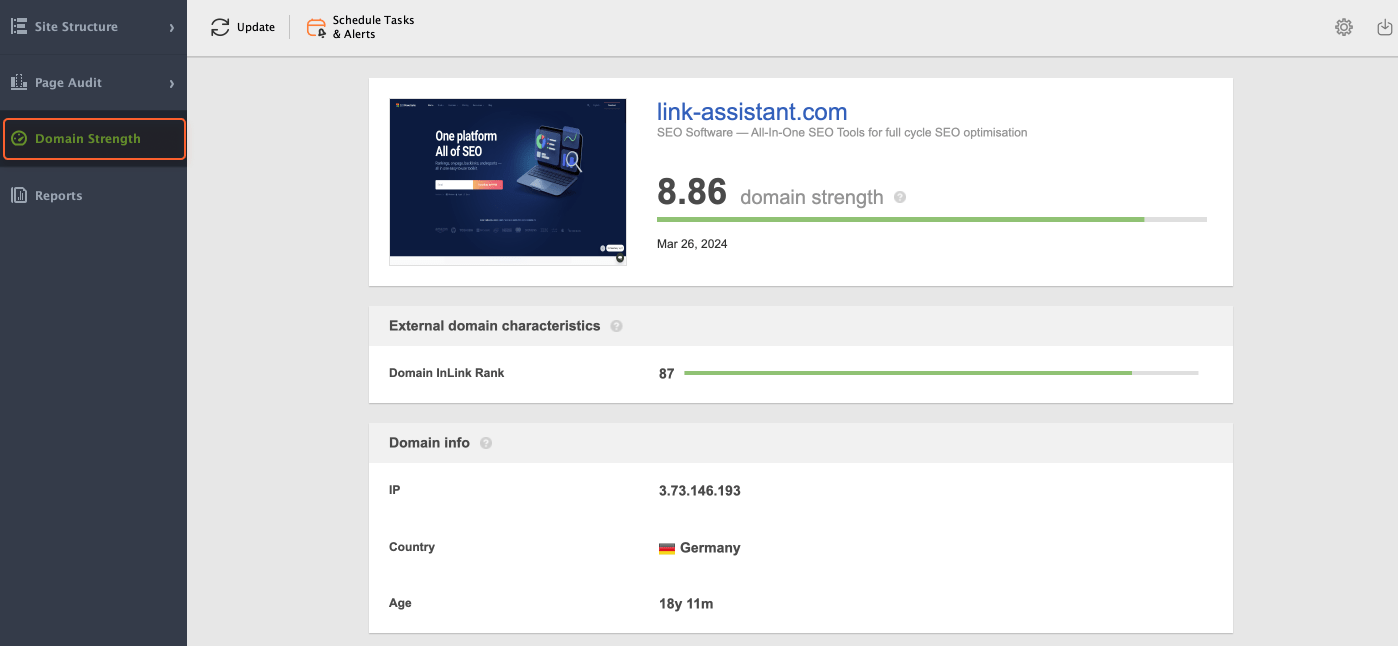Click the domain strength progress bar

pos(932,219)
